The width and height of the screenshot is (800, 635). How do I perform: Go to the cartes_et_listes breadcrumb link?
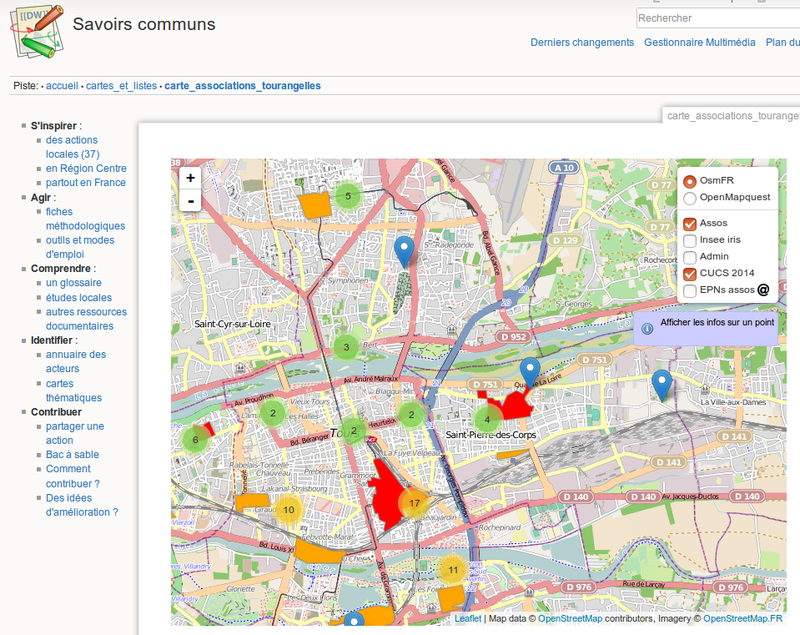[121, 86]
